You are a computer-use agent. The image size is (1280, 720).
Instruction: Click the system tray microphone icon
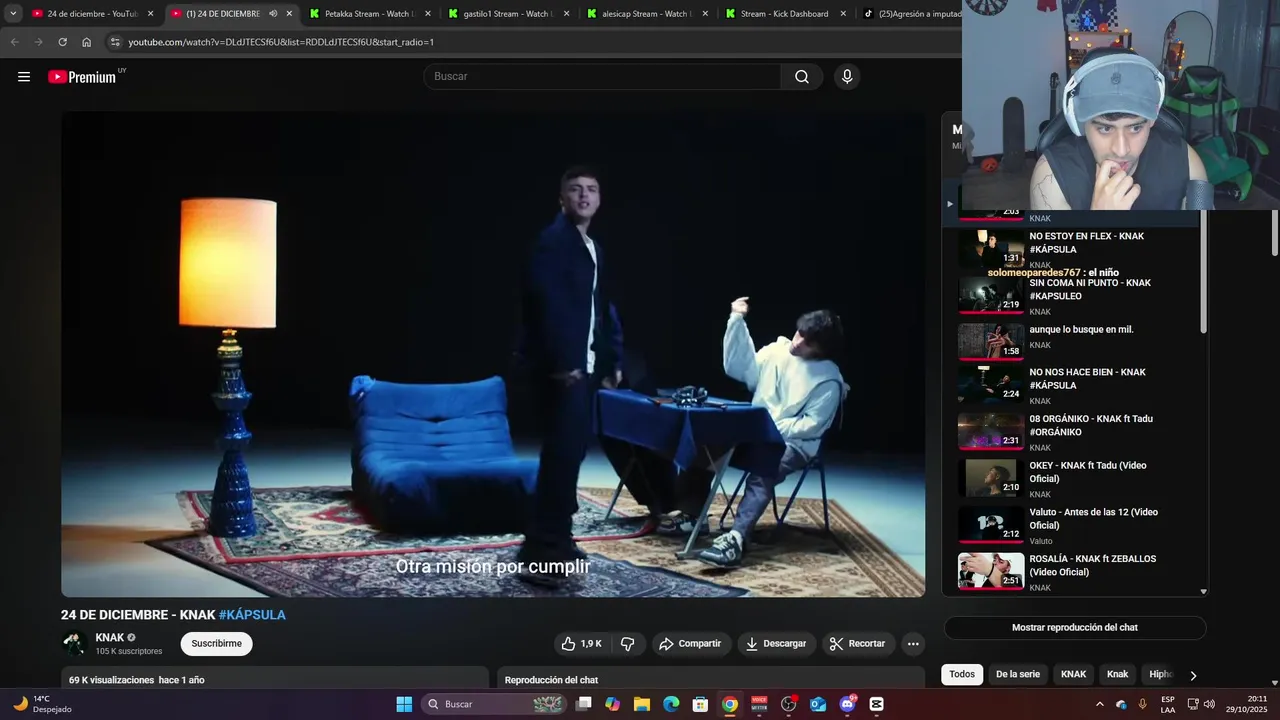click(x=1142, y=704)
